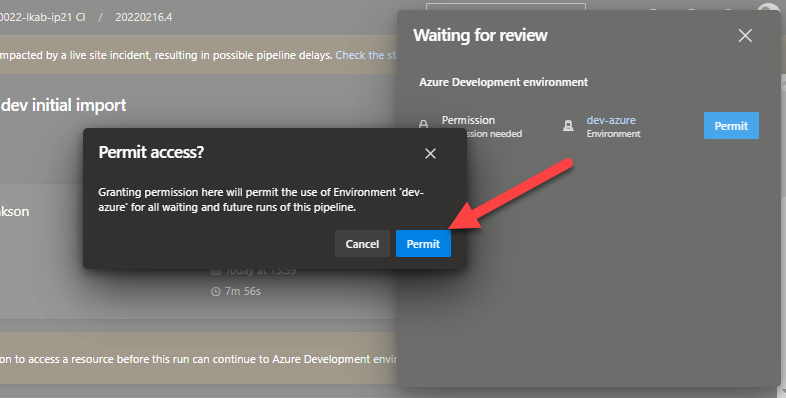The image size is (786, 398).
Task: Click the duration clock icon 7m 56s
Action: click(x=216, y=291)
